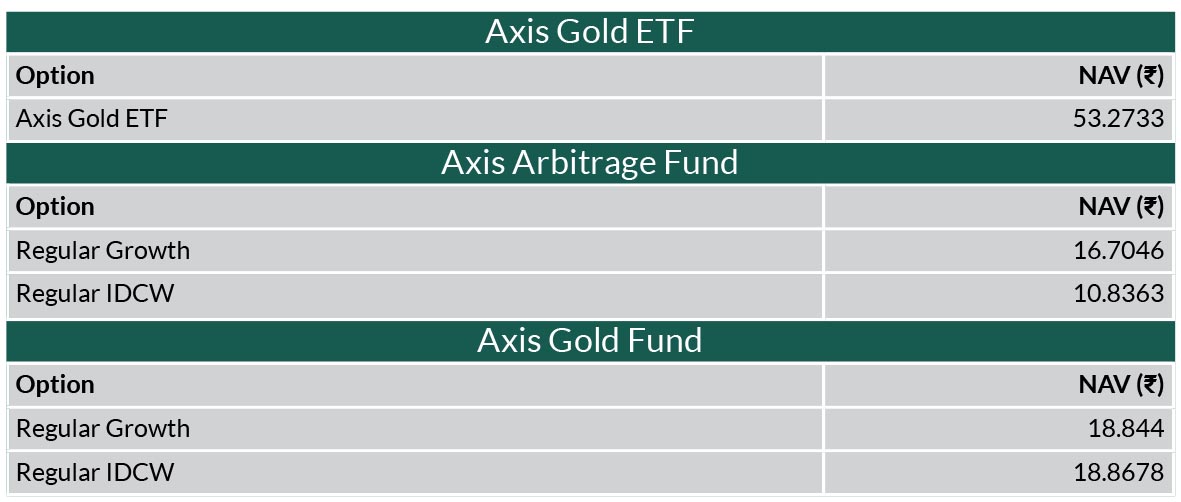Screen dimensions: 1181x502
Task: Click NAV value 10.8363
Action: click(x=1118, y=294)
